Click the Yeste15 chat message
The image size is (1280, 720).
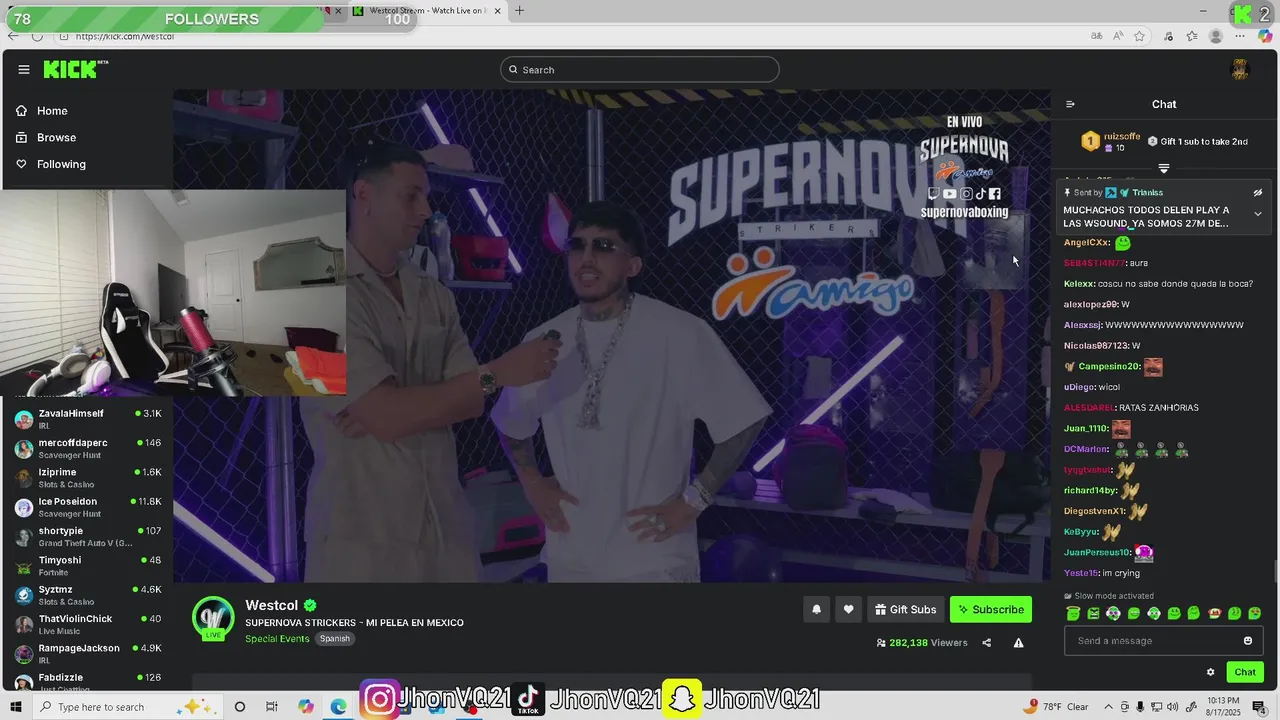click(x=1102, y=574)
